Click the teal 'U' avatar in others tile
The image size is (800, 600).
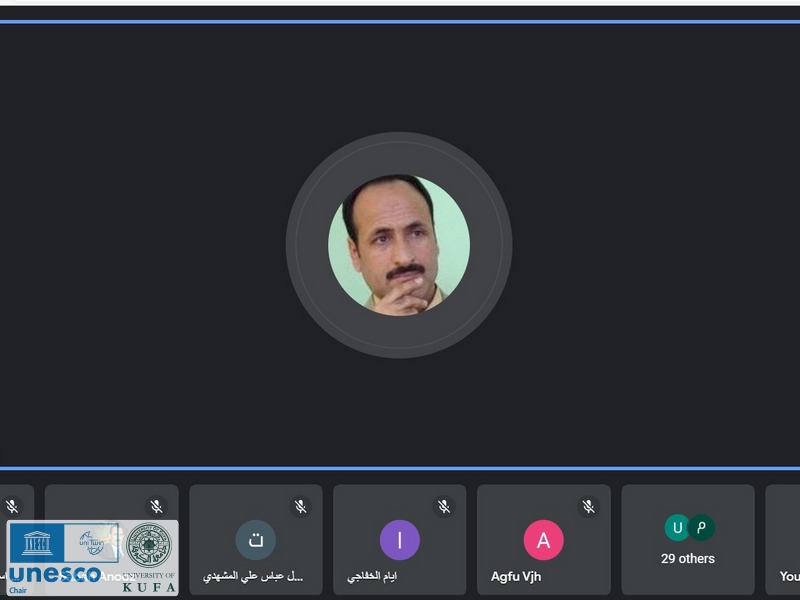[x=678, y=527]
